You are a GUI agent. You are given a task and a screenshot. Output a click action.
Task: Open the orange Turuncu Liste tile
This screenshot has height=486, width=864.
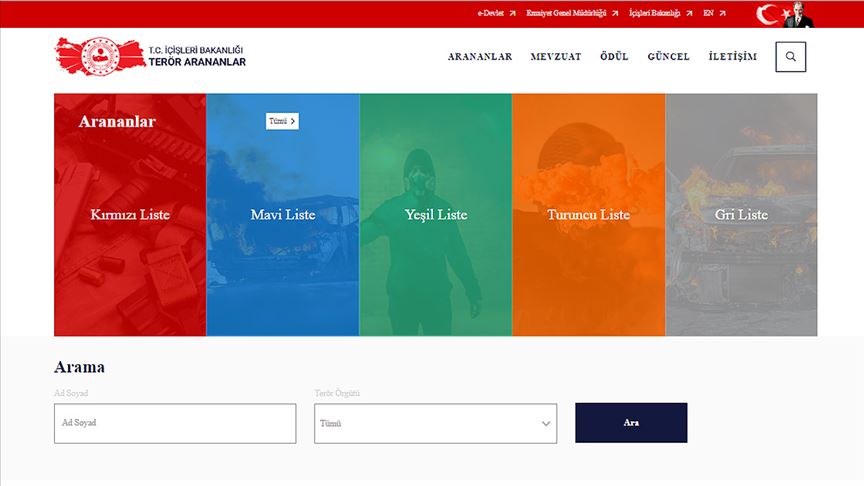pyautogui.click(x=588, y=215)
